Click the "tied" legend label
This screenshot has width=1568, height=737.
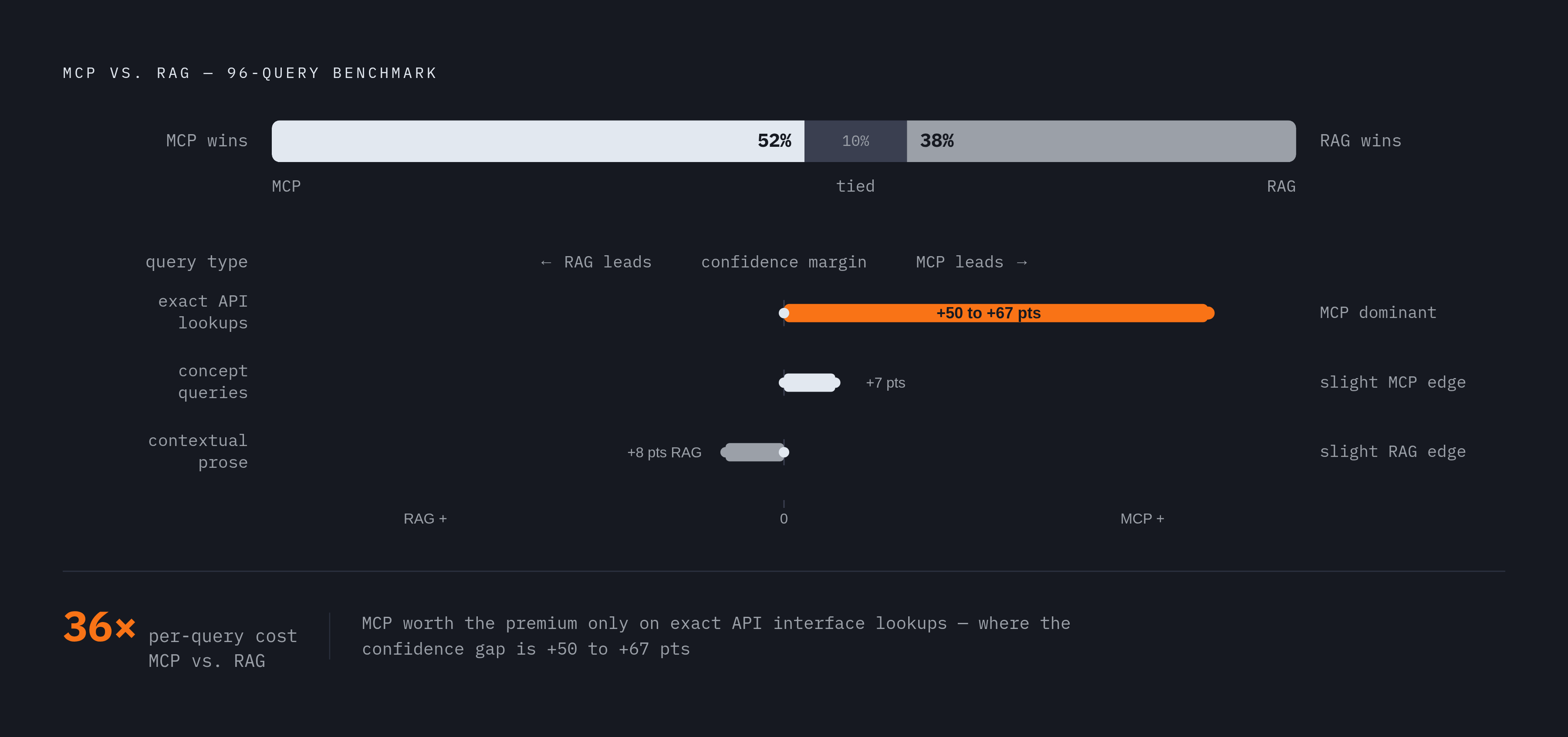(855, 186)
